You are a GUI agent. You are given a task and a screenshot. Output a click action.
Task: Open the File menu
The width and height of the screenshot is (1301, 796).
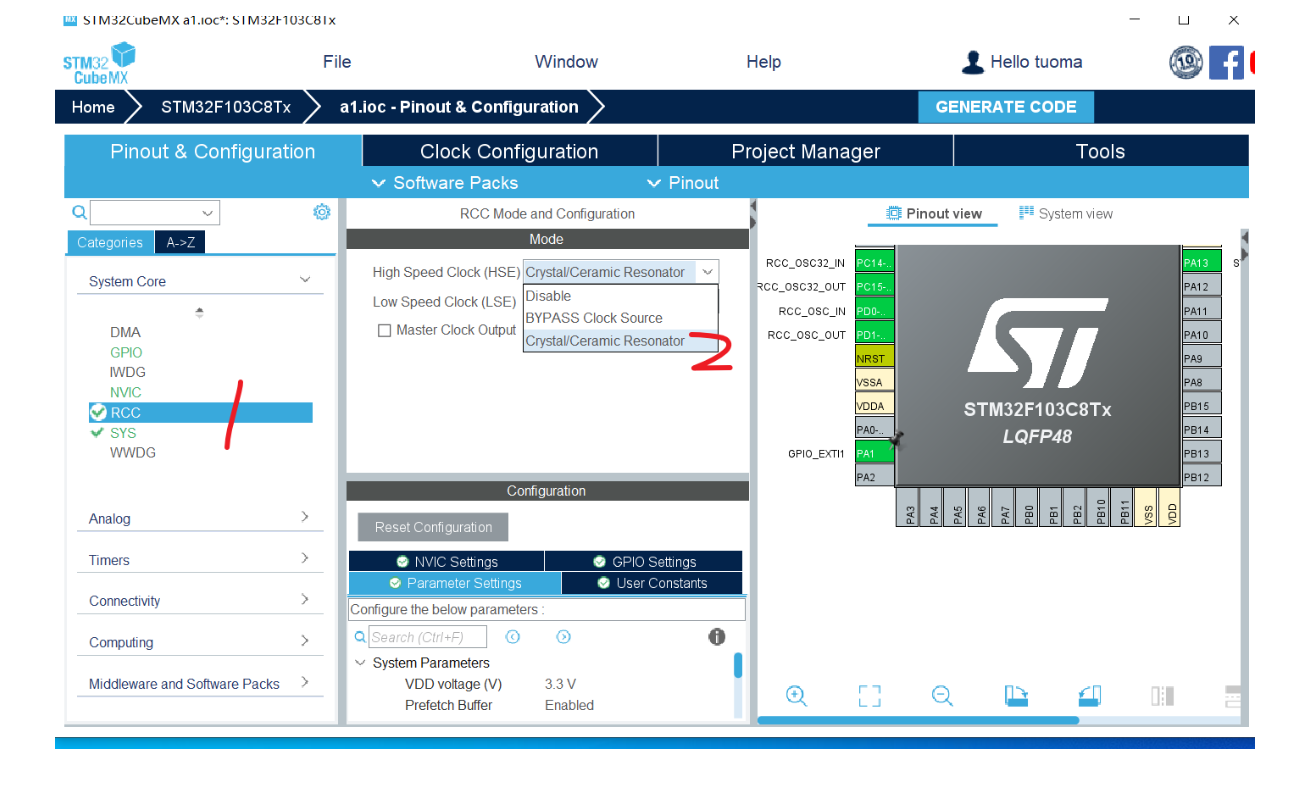point(337,62)
